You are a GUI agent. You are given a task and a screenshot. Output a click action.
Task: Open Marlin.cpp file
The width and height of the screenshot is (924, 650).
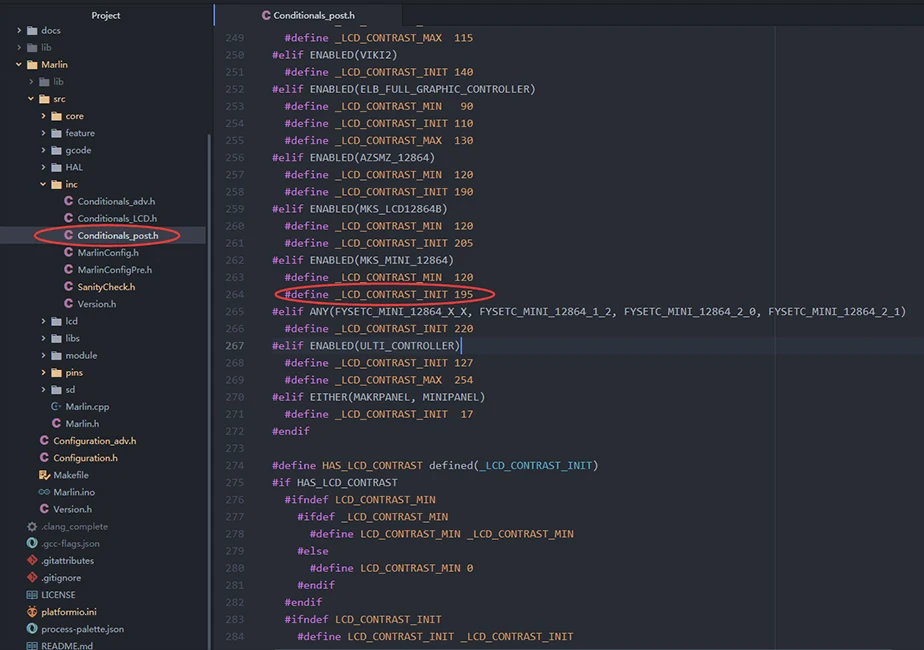(x=87, y=406)
